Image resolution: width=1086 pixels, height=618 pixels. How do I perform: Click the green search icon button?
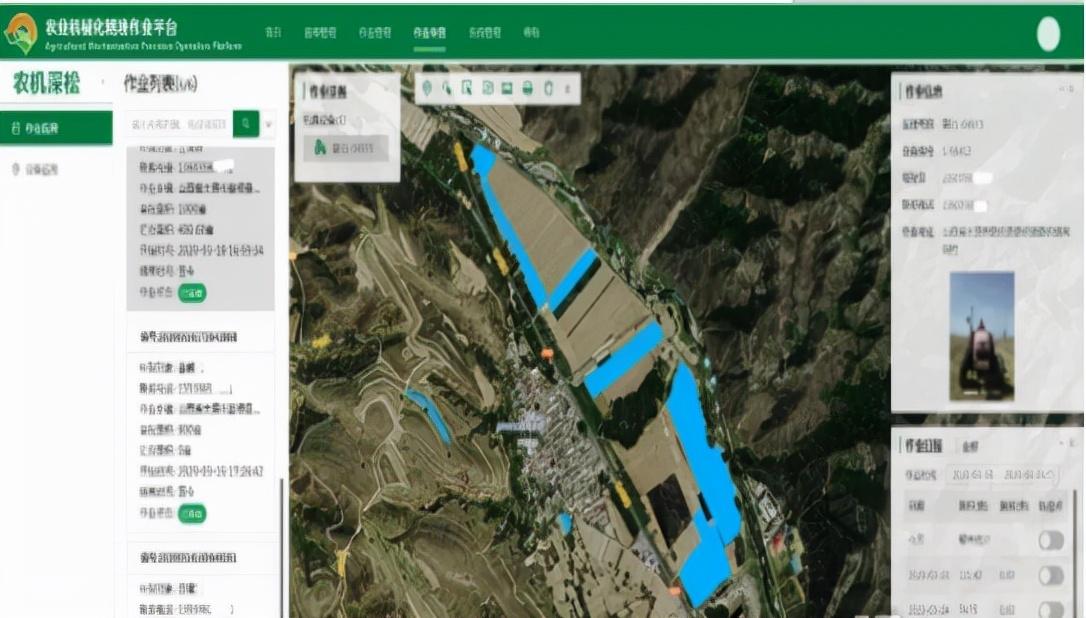(246, 124)
